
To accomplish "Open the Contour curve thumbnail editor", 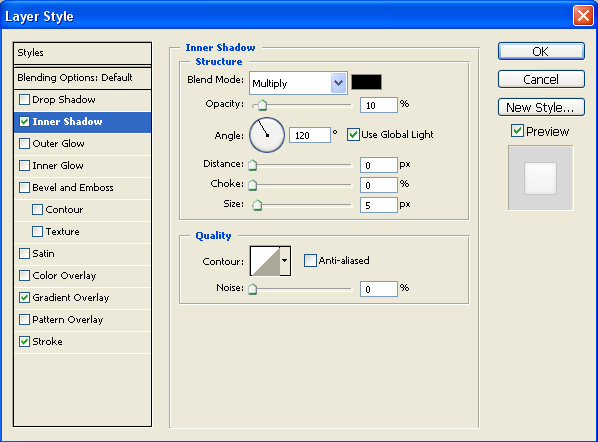I will [265, 261].
